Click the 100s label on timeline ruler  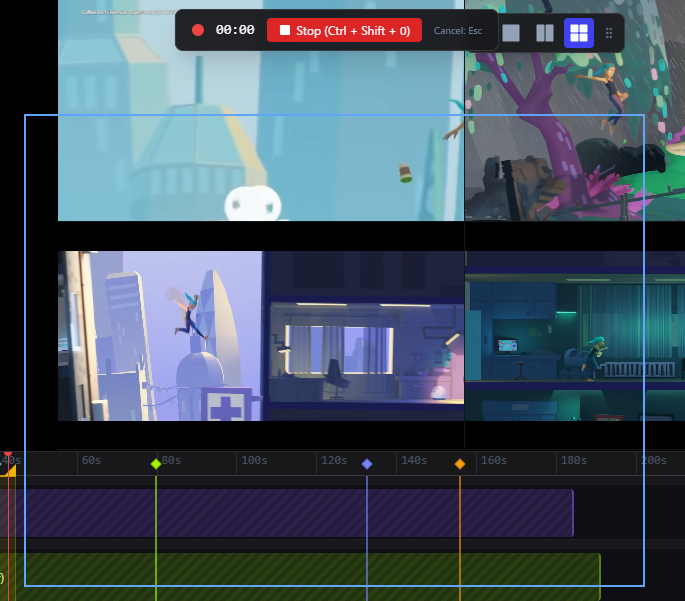point(254,460)
